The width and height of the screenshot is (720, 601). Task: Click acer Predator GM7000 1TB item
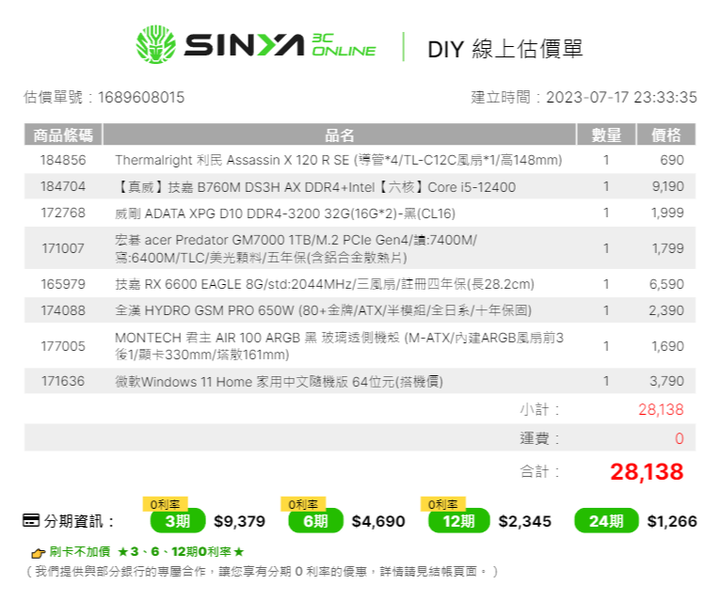coord(296,248)
